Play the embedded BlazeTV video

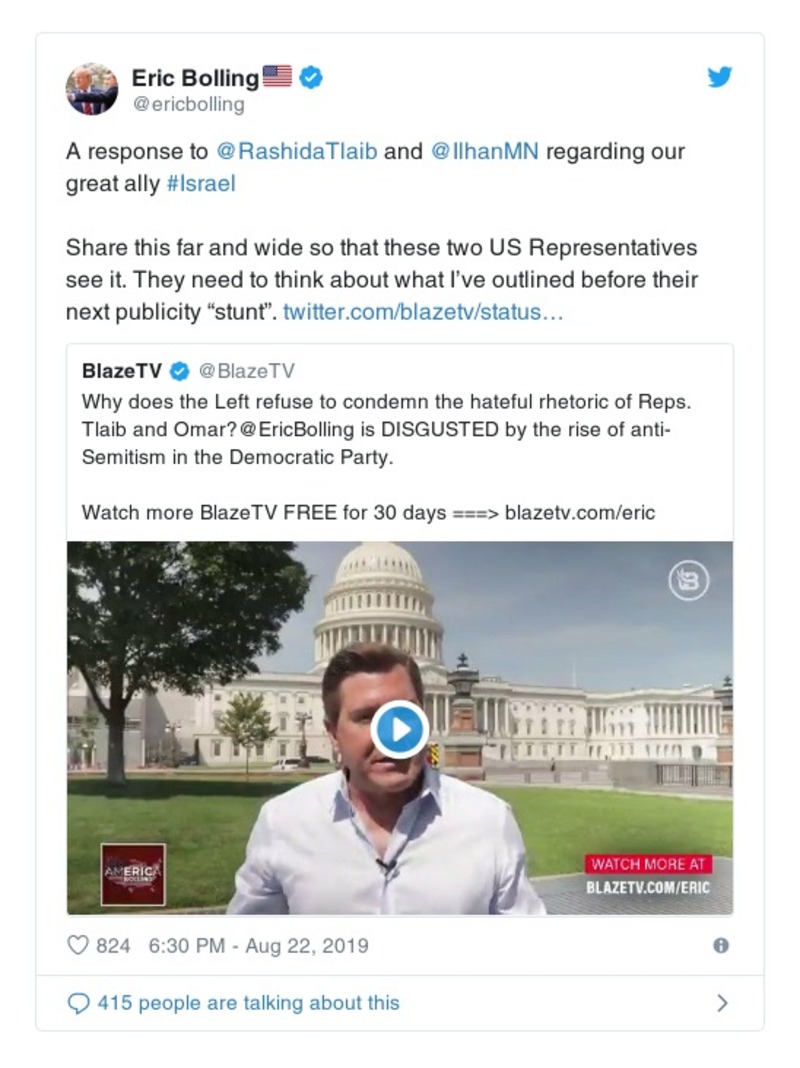[x=400, y=727]
